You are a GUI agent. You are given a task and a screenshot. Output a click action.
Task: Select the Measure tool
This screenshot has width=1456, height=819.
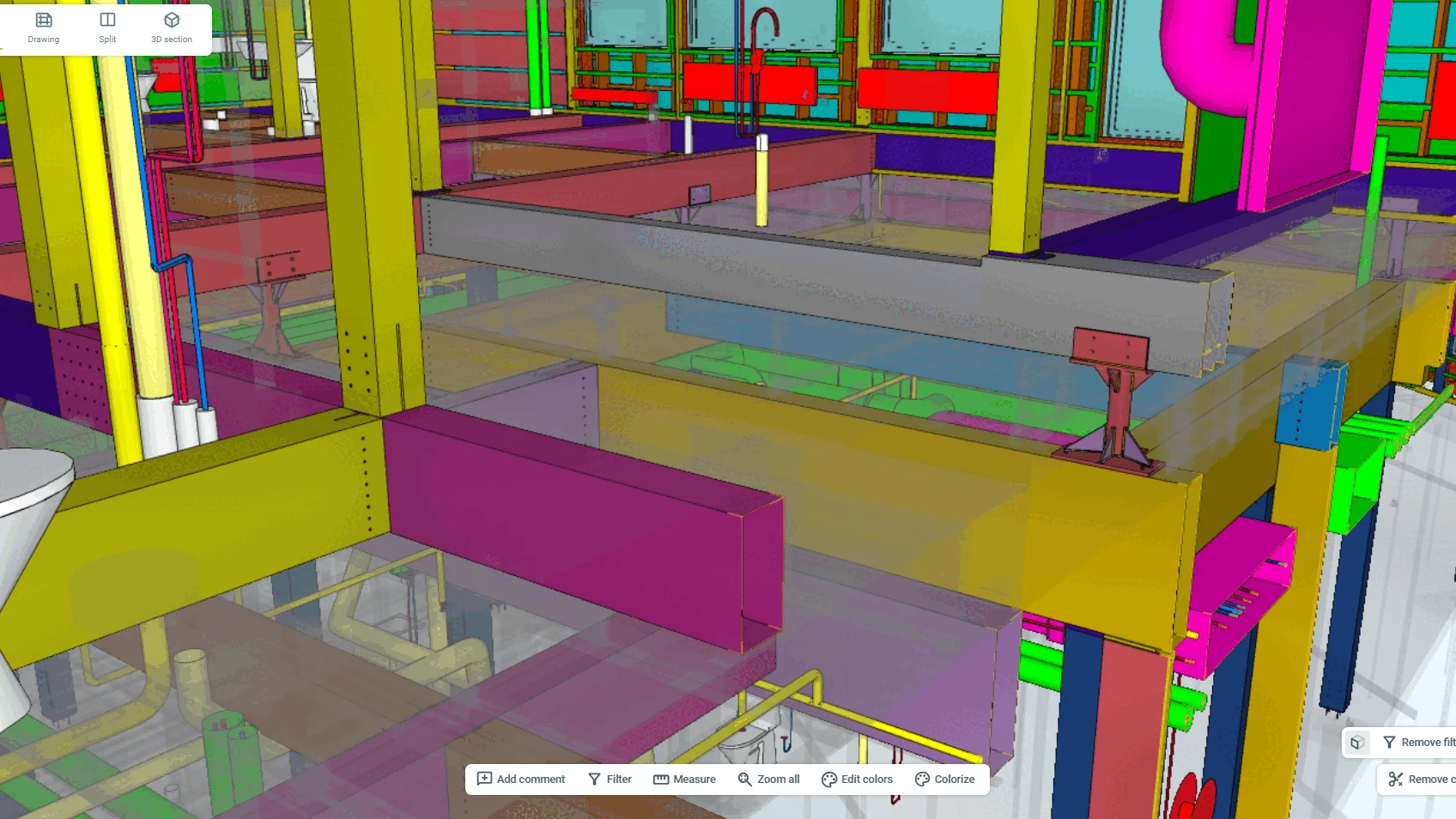684,780
